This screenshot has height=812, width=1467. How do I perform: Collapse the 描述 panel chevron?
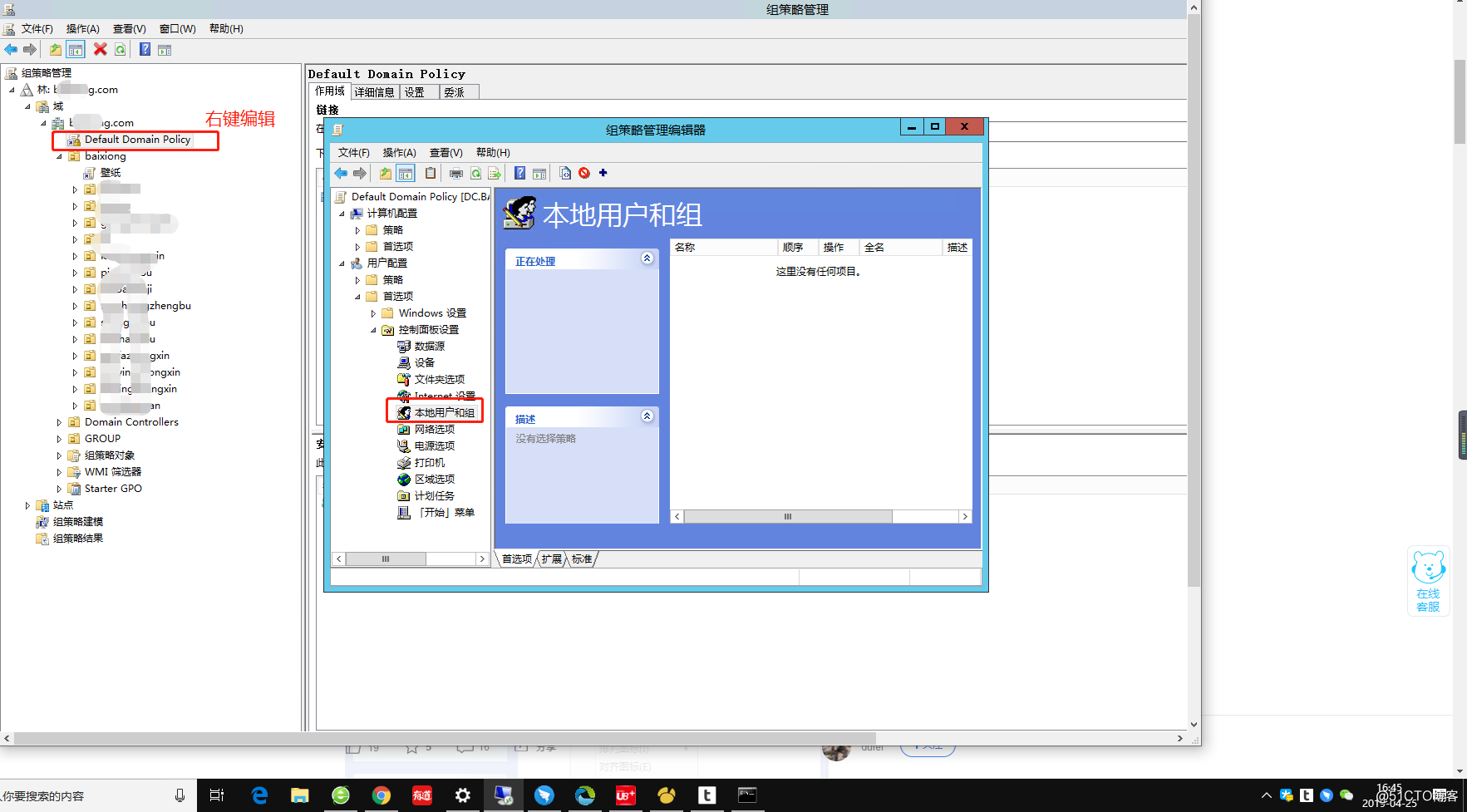[647, 416]
